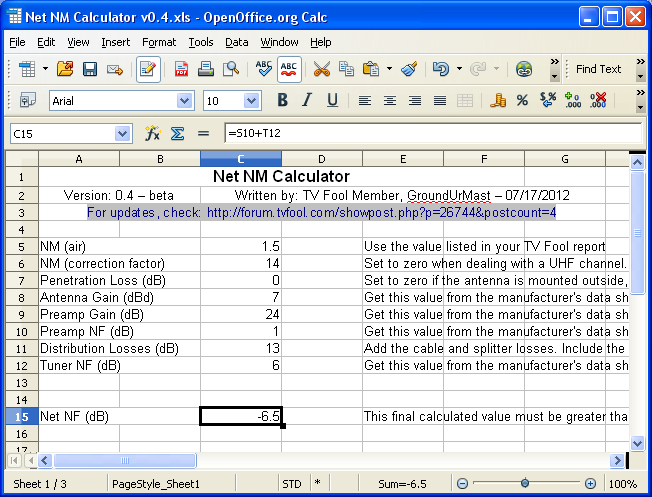The image size is (652, 497).
Task: Click the Cut scissors icon
Action: click(x=321, y=70)
